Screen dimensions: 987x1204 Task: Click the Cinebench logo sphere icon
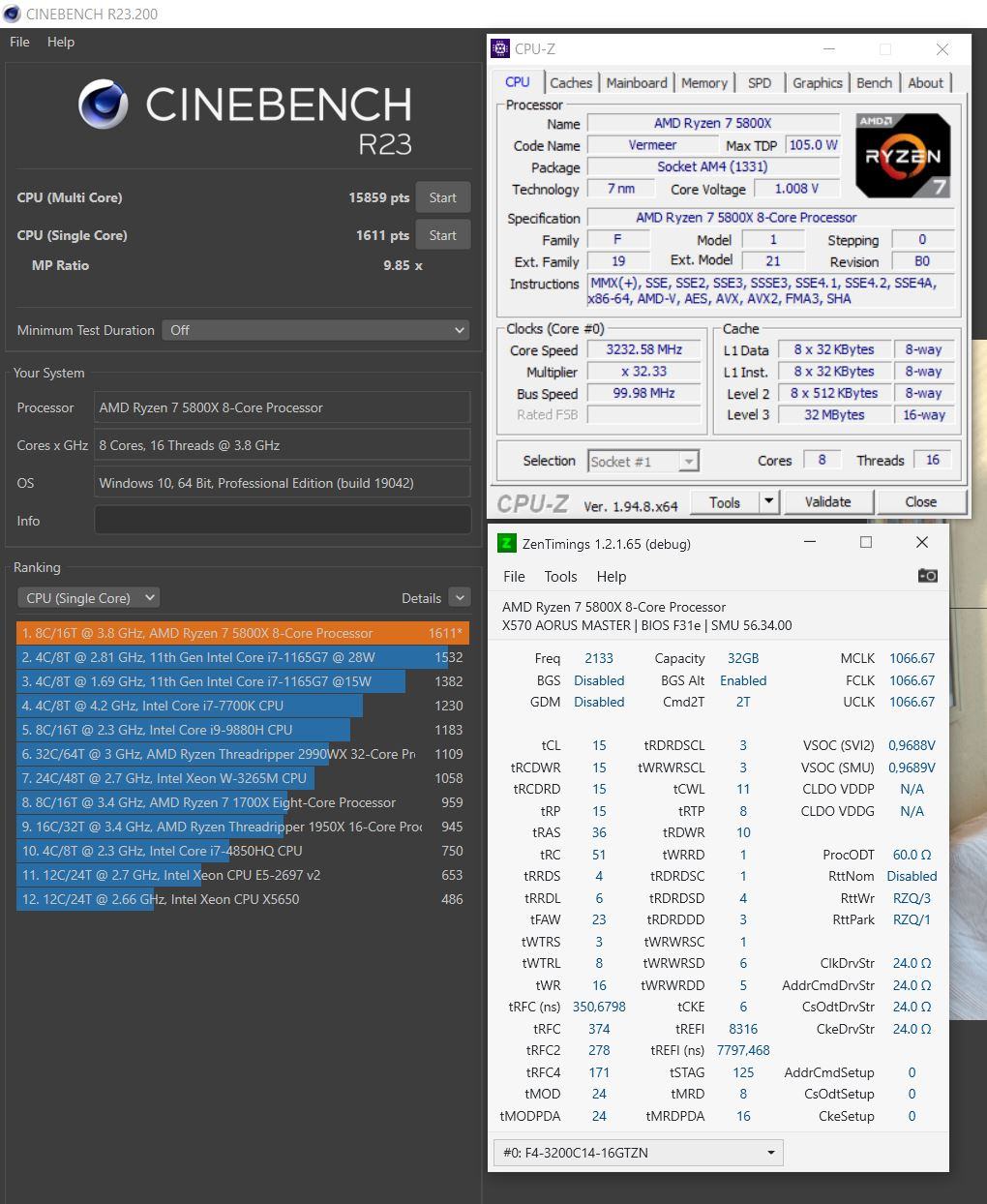(103, 105)
